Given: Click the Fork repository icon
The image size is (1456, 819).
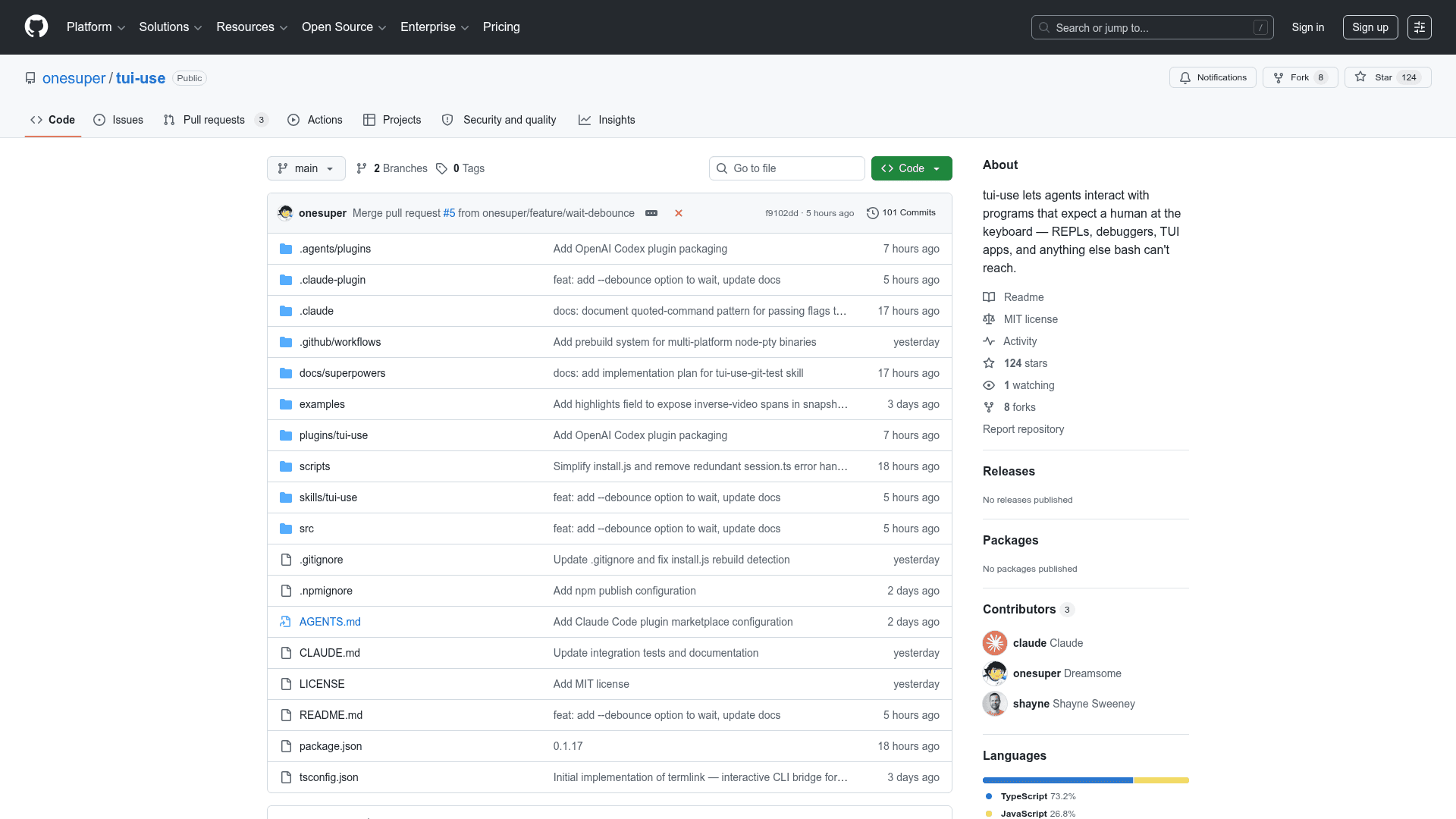Looking at the screenshot, I should [x=1279, y=77].
